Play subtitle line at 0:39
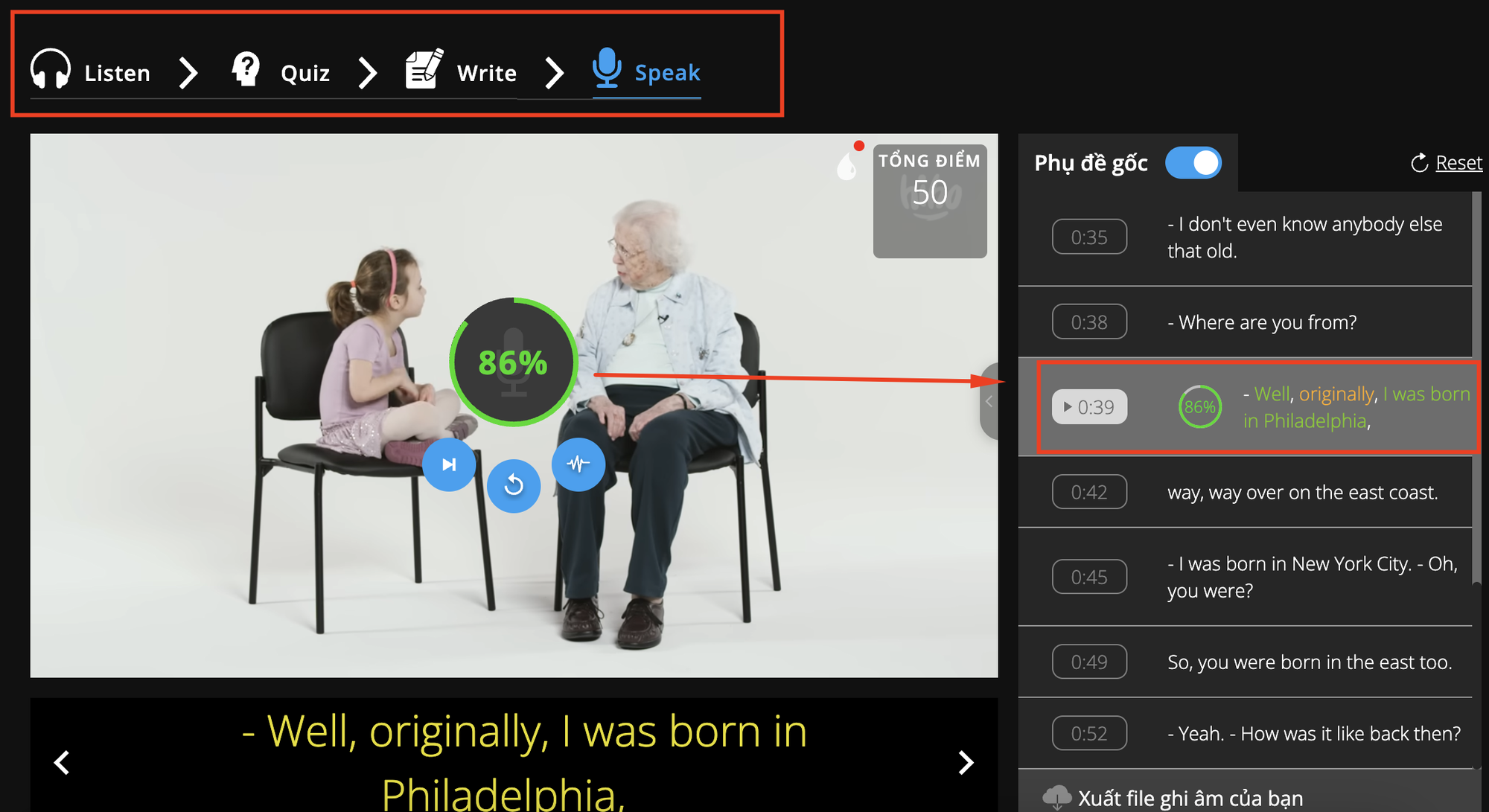This screenshot has width=1489, height=812. click(1089, 407)
